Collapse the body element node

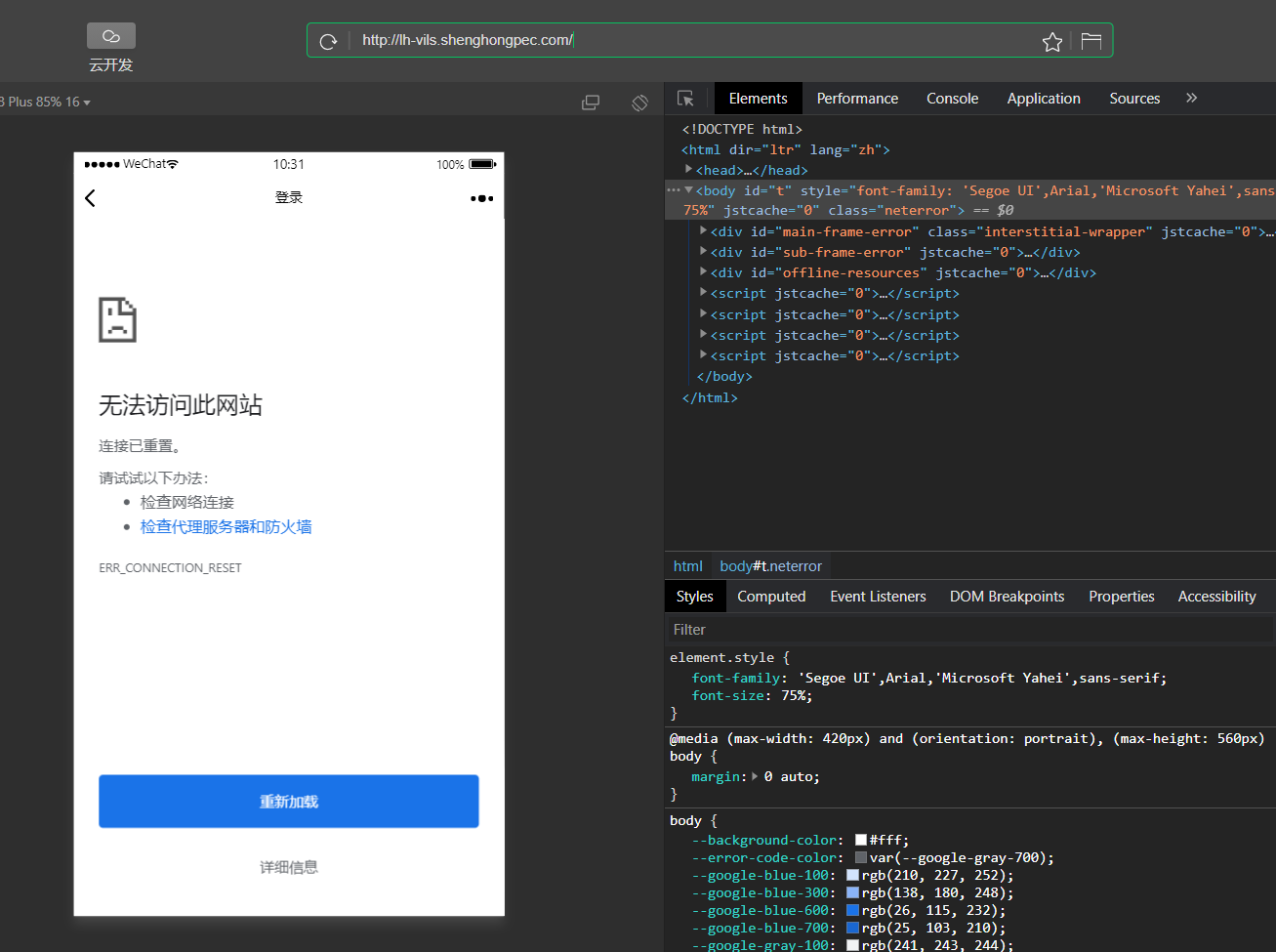[689, 190]
